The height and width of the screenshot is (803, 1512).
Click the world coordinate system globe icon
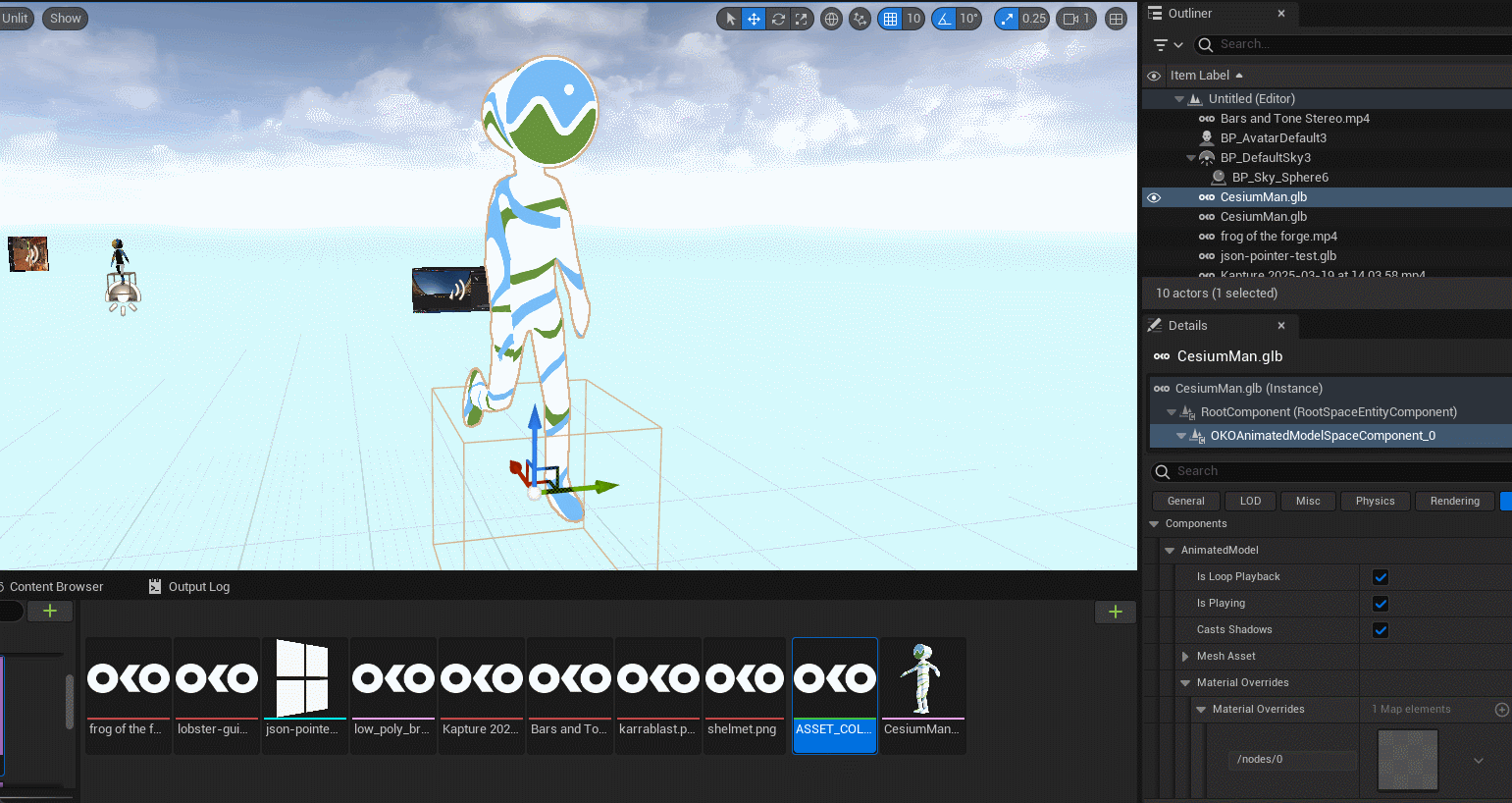831,19
